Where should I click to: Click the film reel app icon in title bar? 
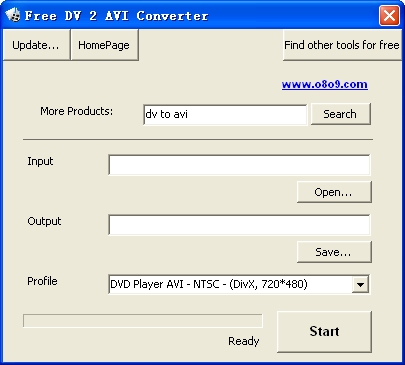13,15
